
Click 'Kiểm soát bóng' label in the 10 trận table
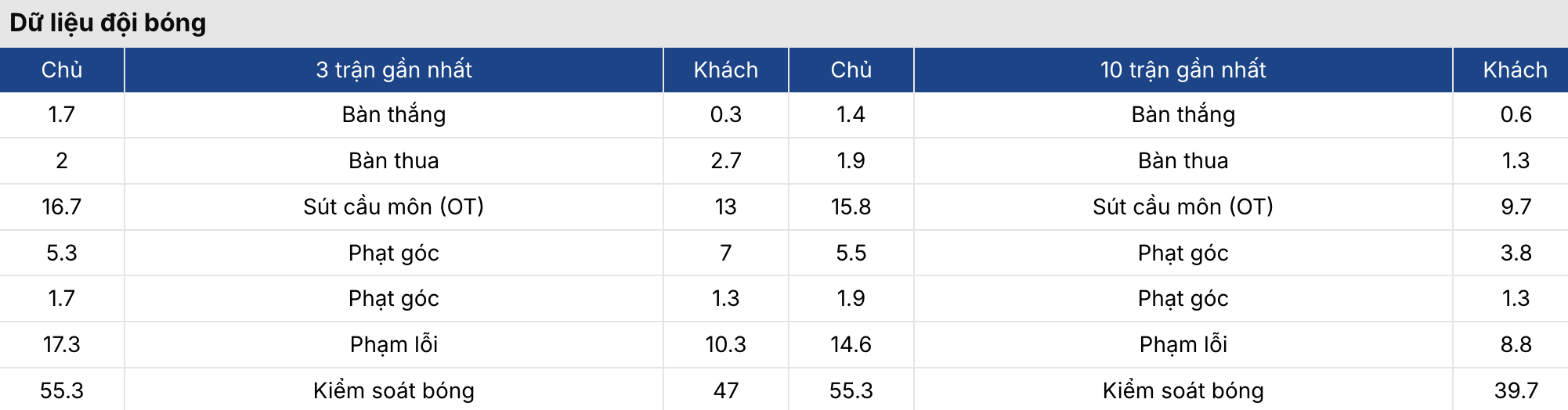point(1183,390)
